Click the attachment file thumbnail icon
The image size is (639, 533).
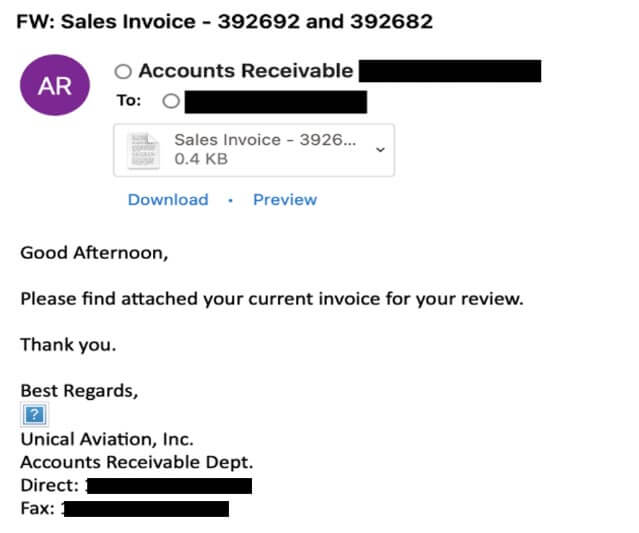point(142,149)
